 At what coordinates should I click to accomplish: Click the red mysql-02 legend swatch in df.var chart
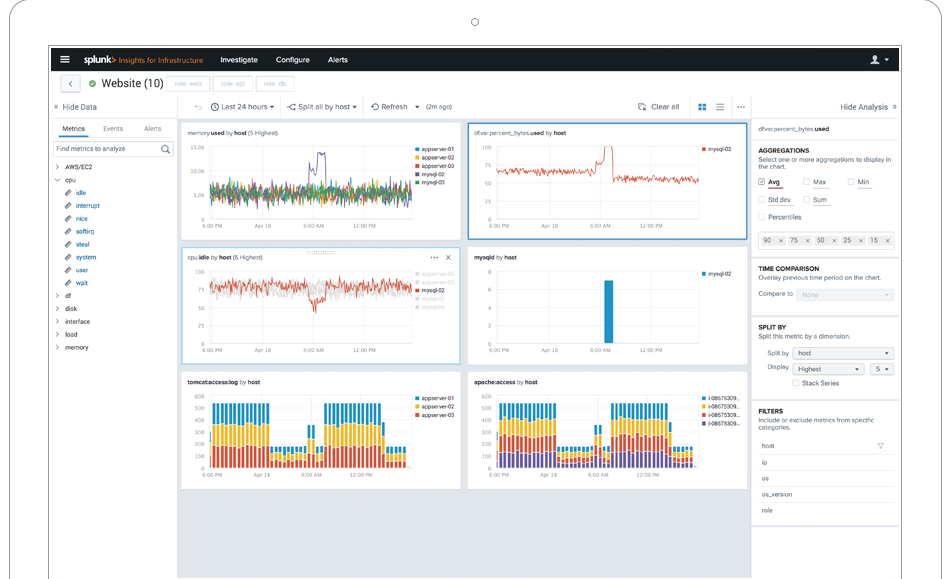(x=704, y=149)
